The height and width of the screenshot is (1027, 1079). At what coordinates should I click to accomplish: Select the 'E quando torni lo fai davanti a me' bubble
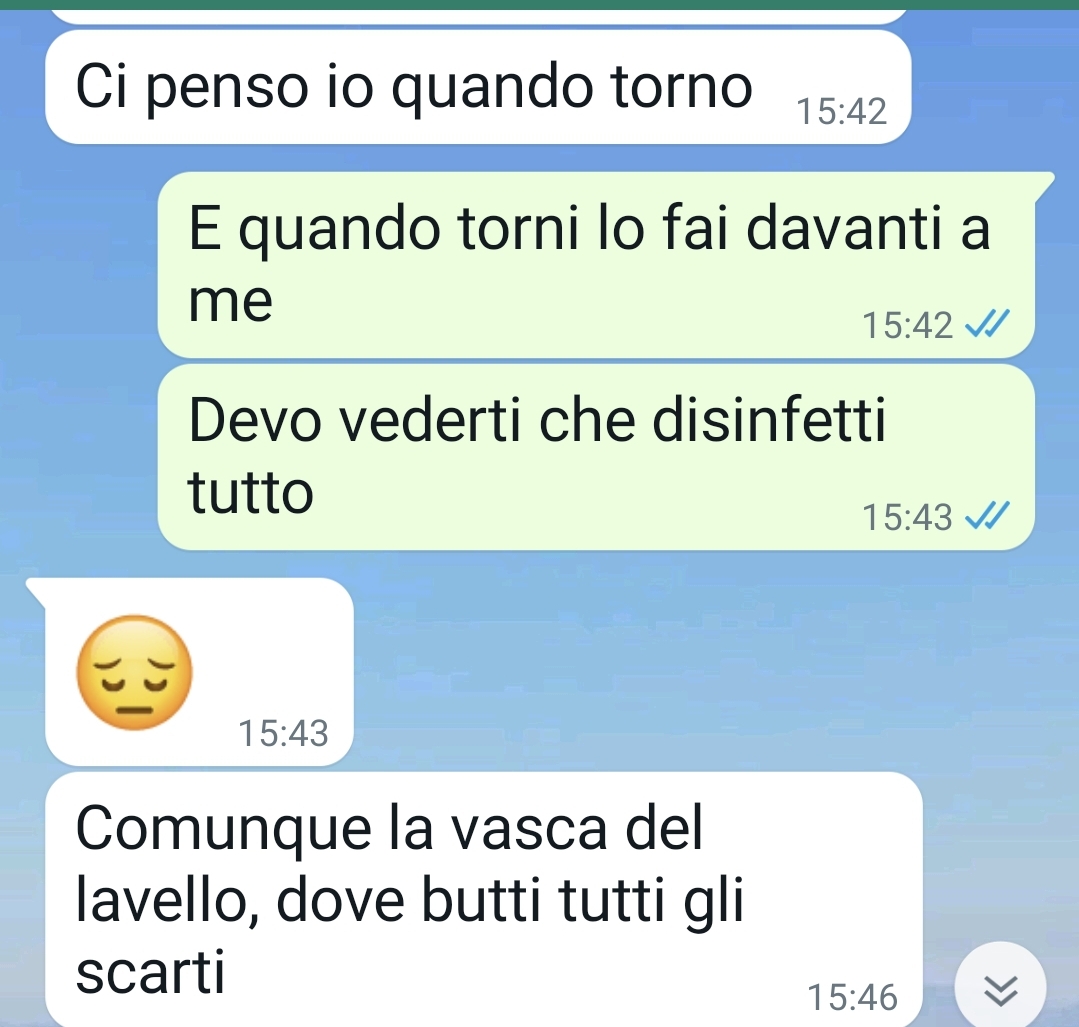point(596,265)
